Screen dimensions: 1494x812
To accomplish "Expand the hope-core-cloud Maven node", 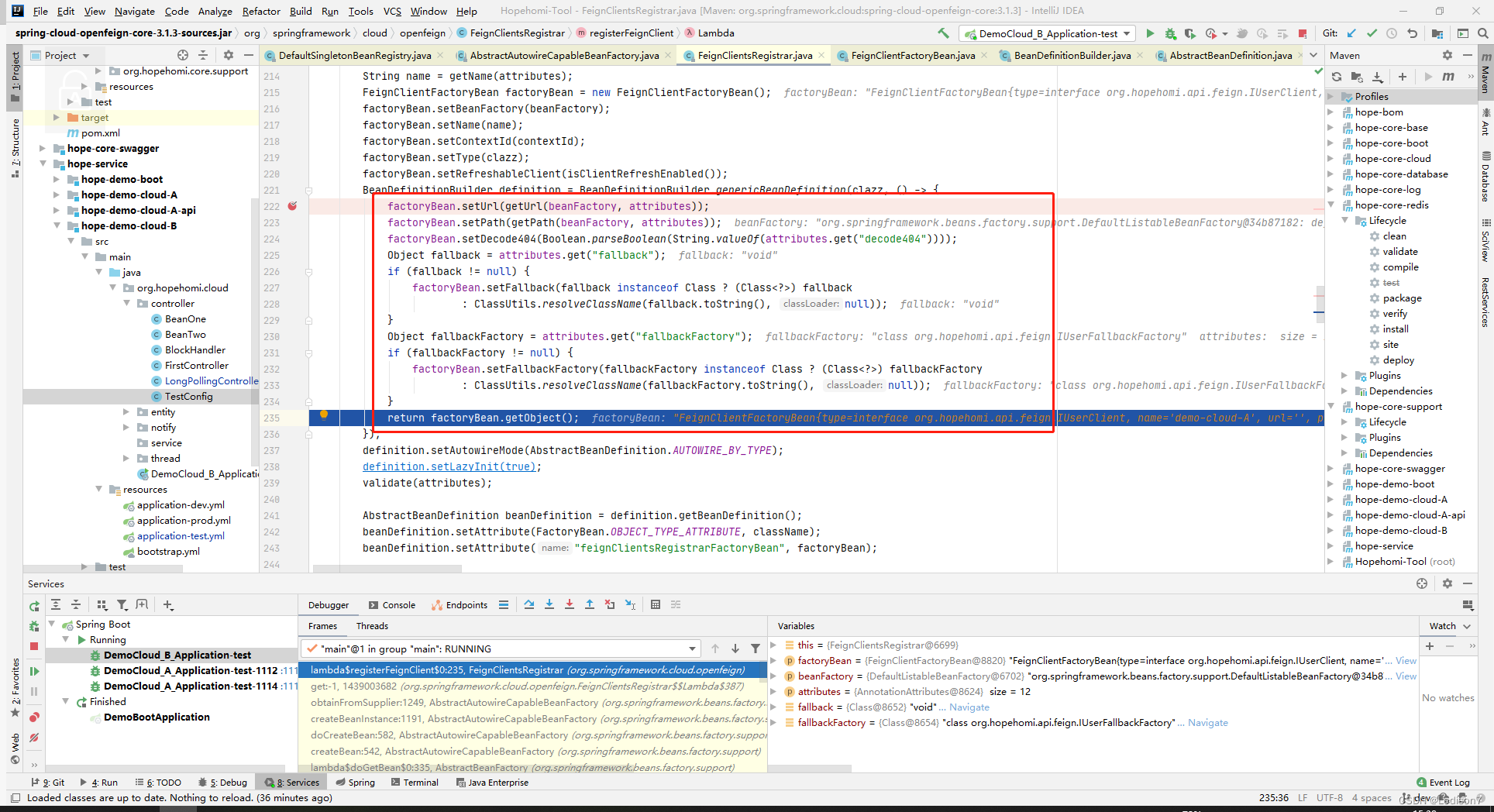I will click(1331, 158).
